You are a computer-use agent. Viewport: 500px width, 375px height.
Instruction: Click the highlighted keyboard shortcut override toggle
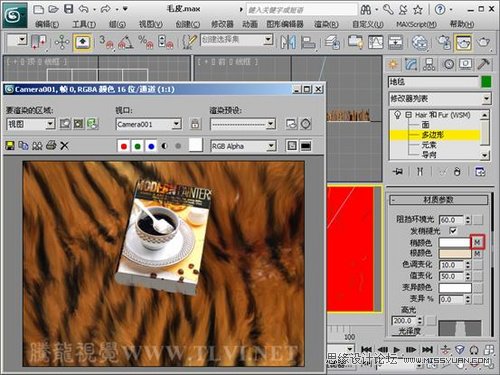click(83, 42)
